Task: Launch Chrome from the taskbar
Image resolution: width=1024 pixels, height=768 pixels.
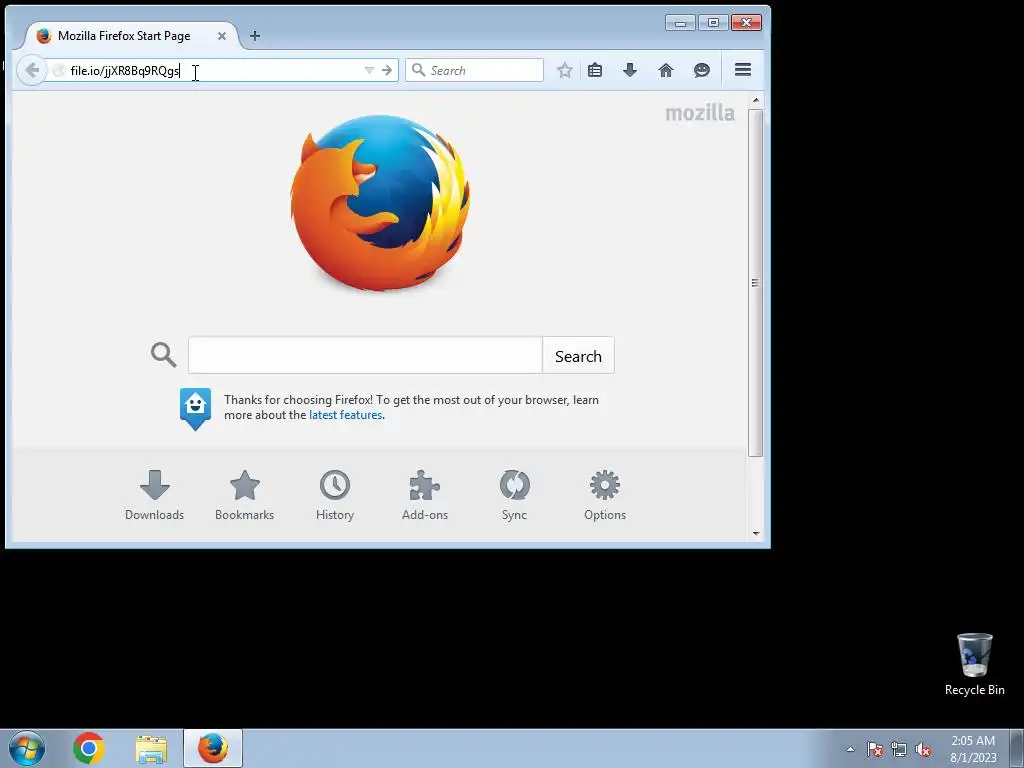Action: (x=89, y=748)
